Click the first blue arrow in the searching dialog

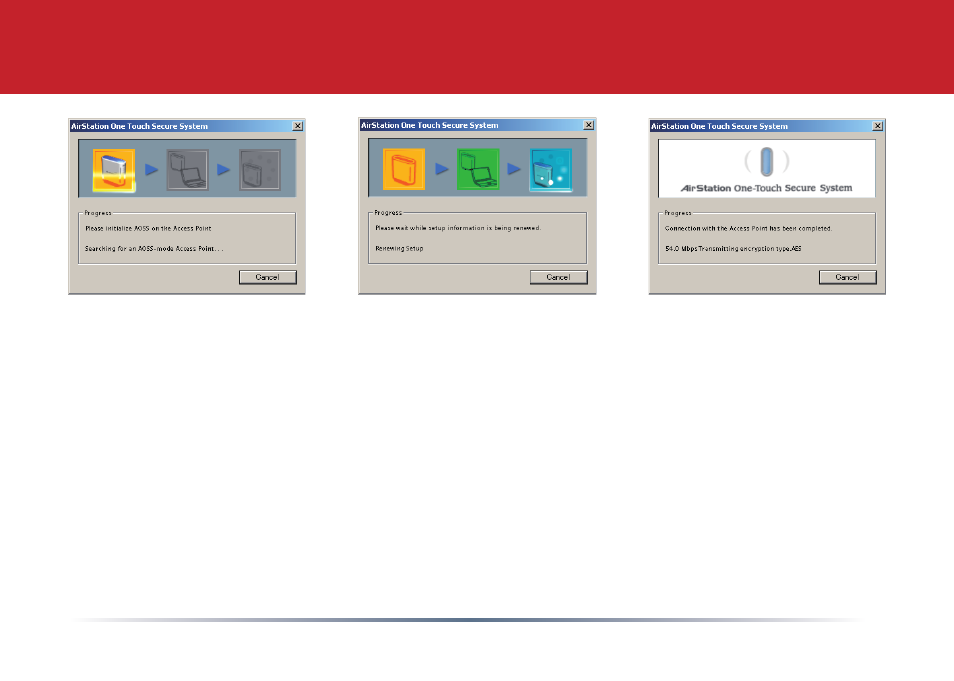(151, 170)
